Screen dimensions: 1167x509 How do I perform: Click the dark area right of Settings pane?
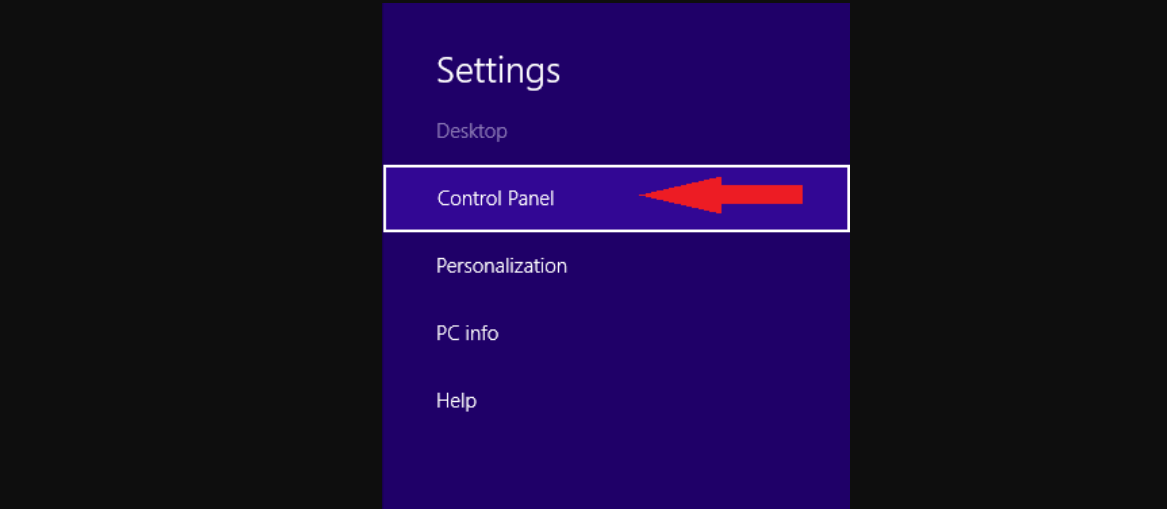point(1008,254)
